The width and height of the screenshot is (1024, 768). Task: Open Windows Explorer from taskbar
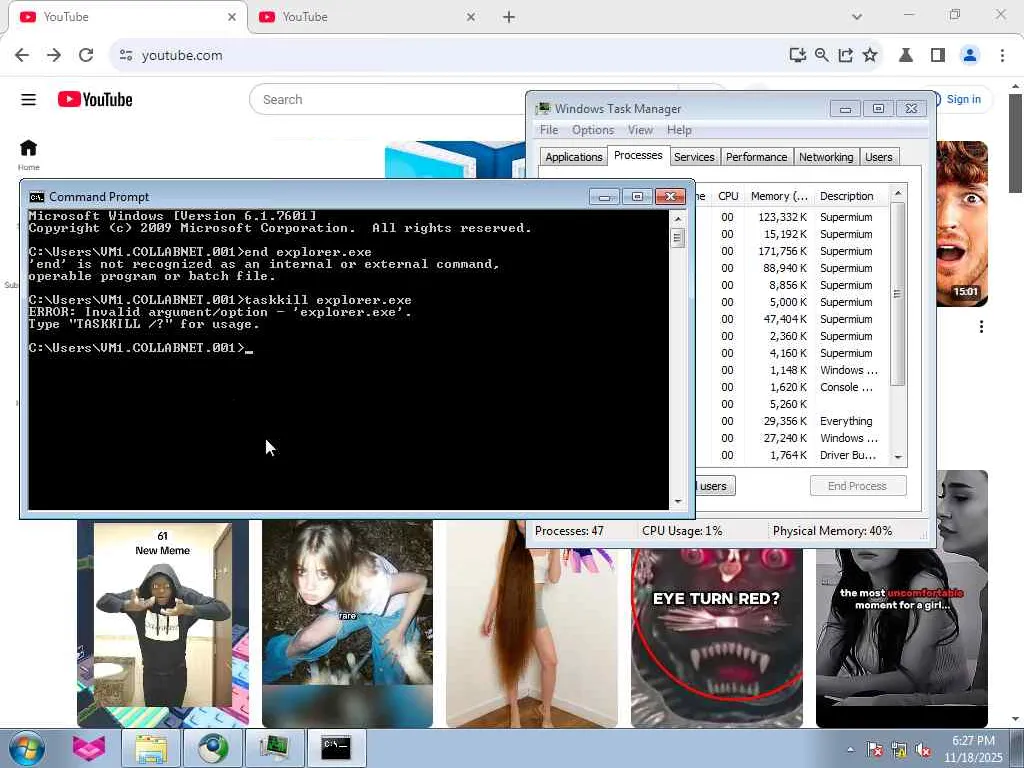(x=150, y=748)
